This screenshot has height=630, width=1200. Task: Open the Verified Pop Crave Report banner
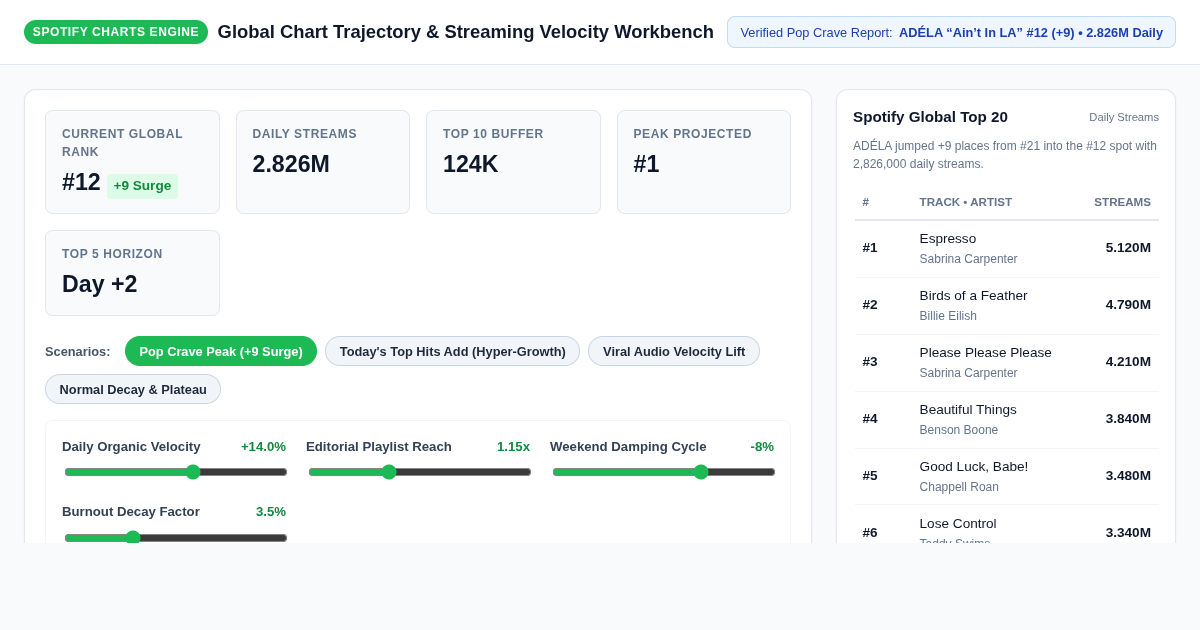click(x=951, y=32)
